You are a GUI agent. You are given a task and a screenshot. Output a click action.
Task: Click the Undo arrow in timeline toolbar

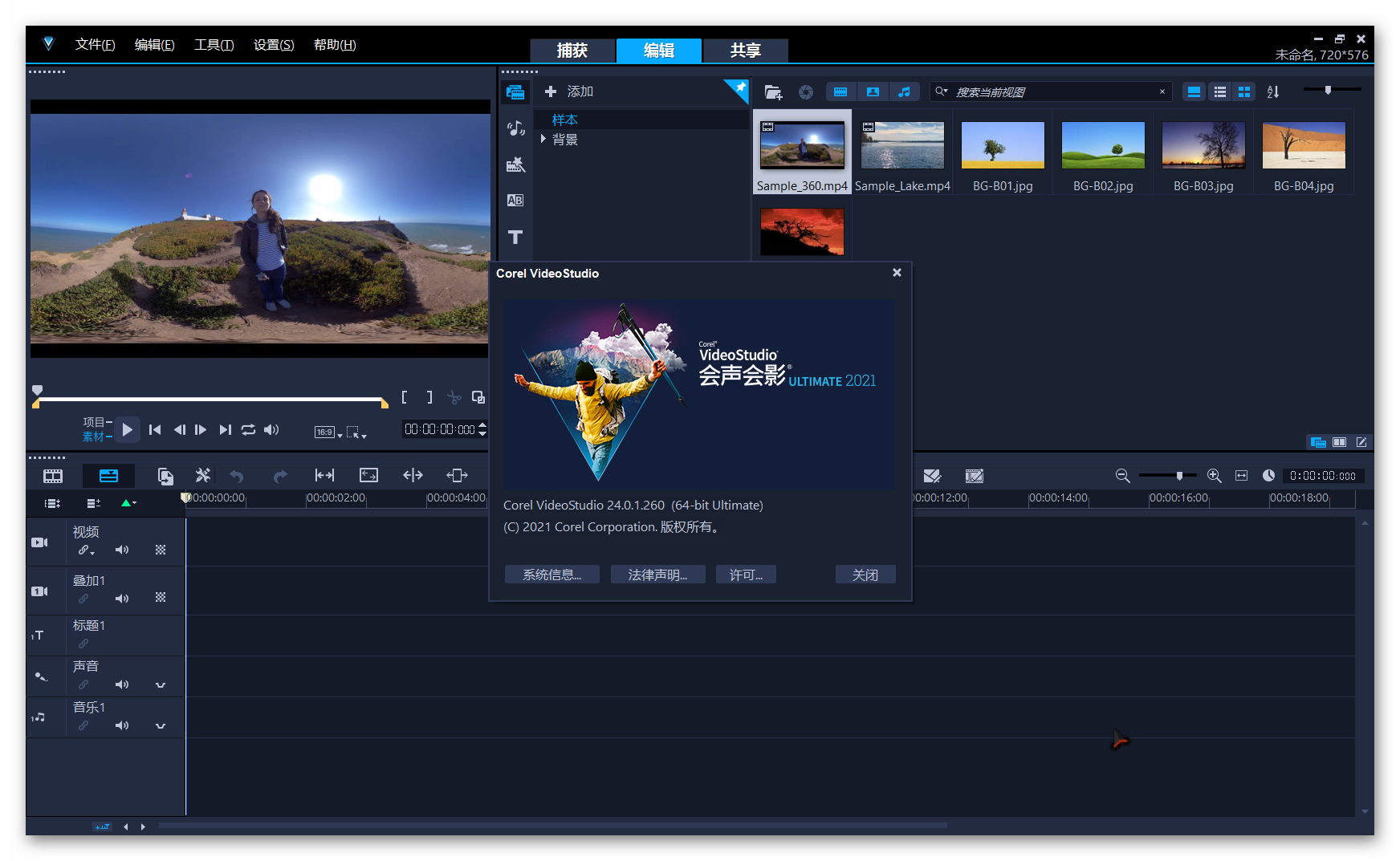[237, 477]
